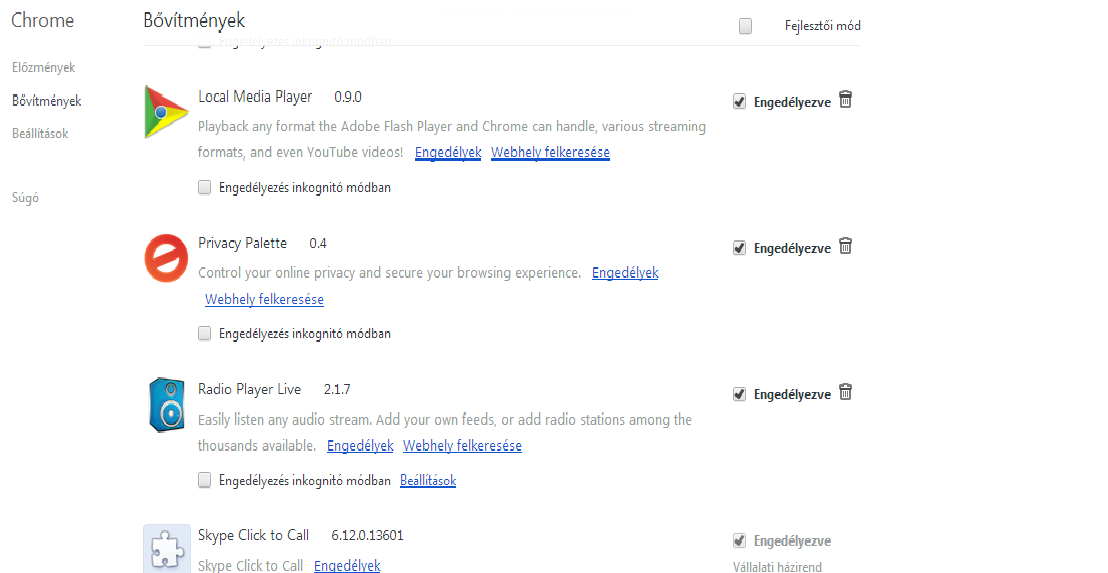
Task: Open Radio Player Live Beállítások link
Action: coord(428,481)
